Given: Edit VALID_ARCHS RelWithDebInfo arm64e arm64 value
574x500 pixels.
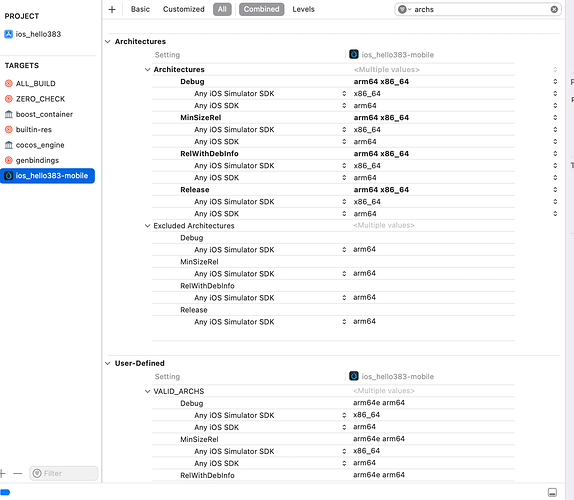Looking at the screenshot, I should click(x=379, y=475).
